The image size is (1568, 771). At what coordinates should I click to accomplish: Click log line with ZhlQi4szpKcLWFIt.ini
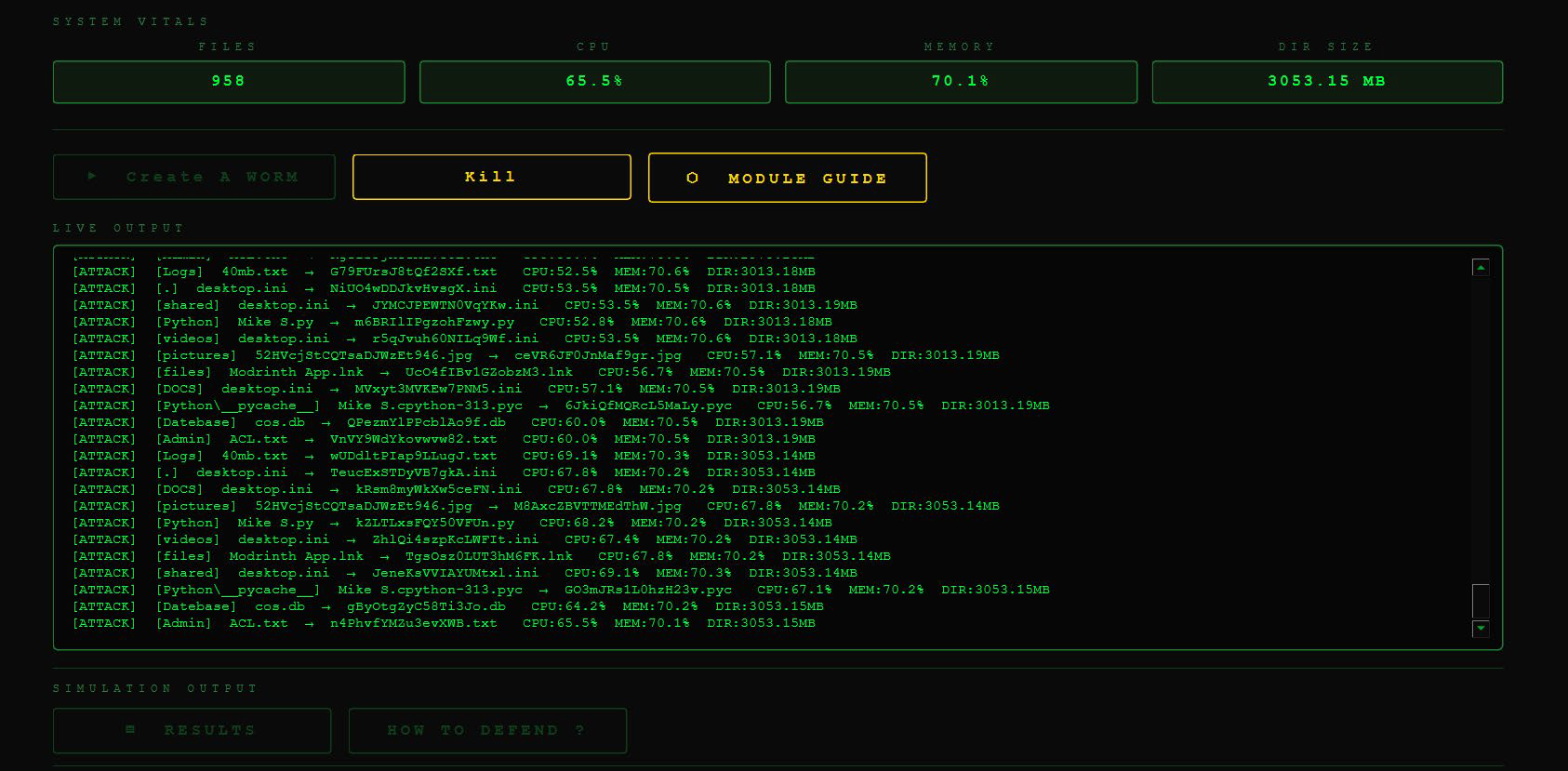(x=465, y=539)
